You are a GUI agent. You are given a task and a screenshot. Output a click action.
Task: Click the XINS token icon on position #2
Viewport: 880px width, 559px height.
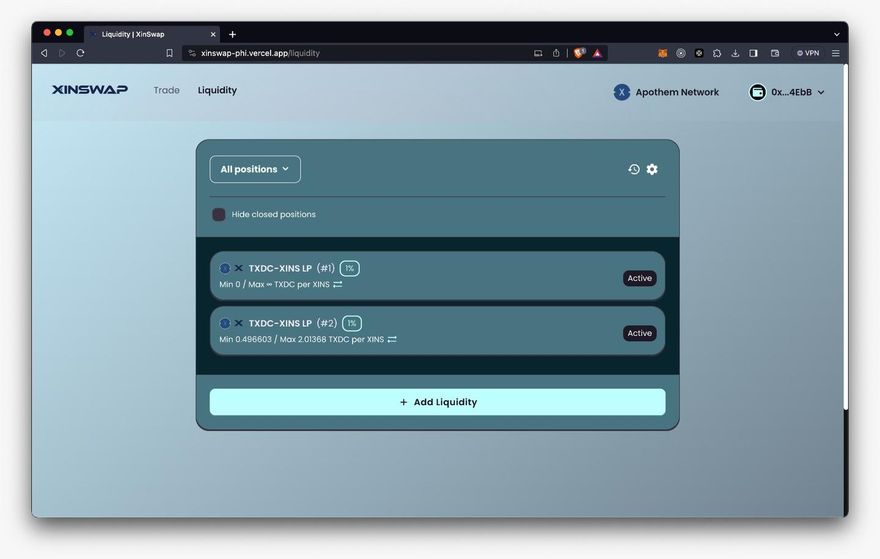(x=239, y=323)
